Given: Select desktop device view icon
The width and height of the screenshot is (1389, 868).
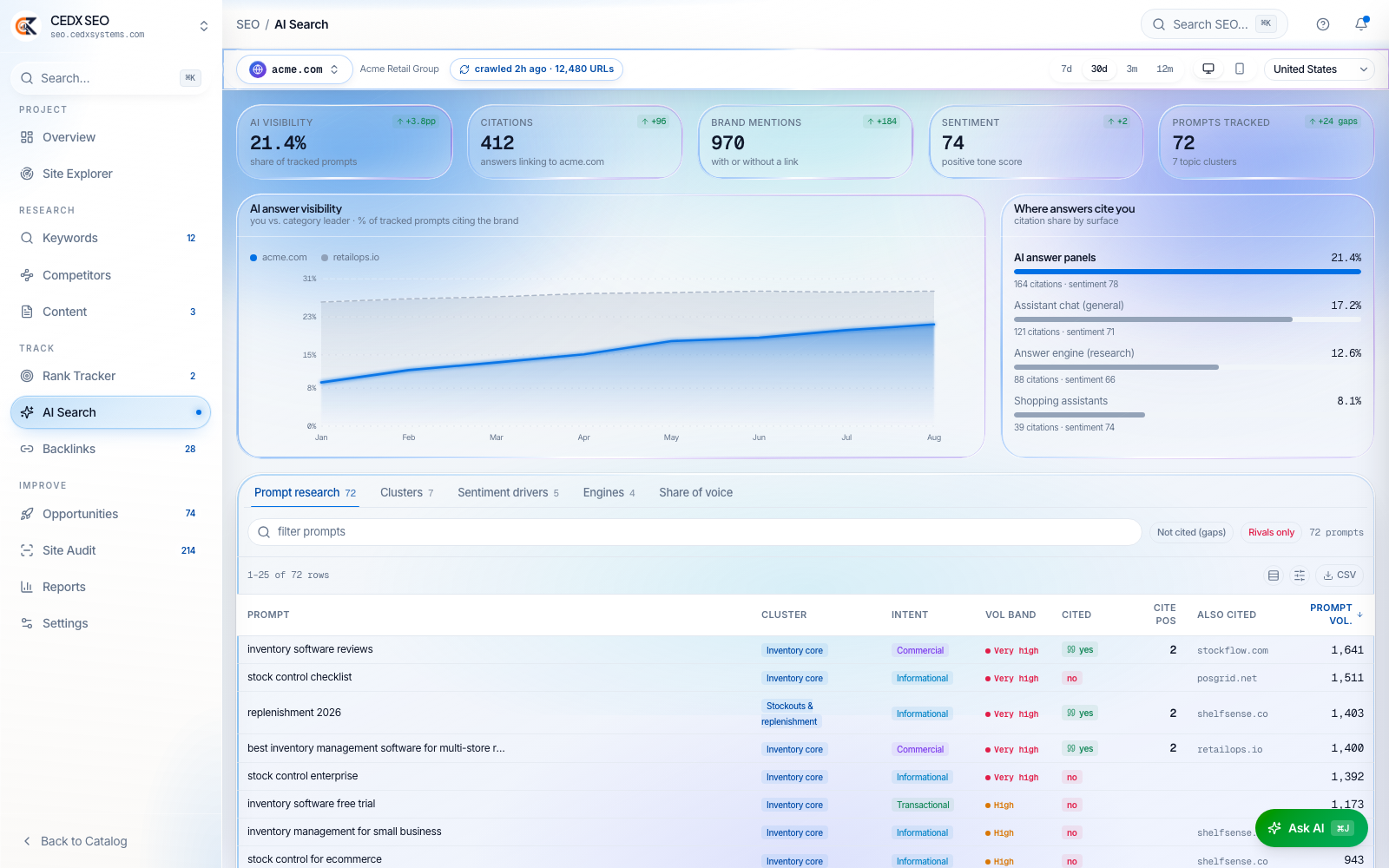Looking at the screenshot, I should point(1208,69).
